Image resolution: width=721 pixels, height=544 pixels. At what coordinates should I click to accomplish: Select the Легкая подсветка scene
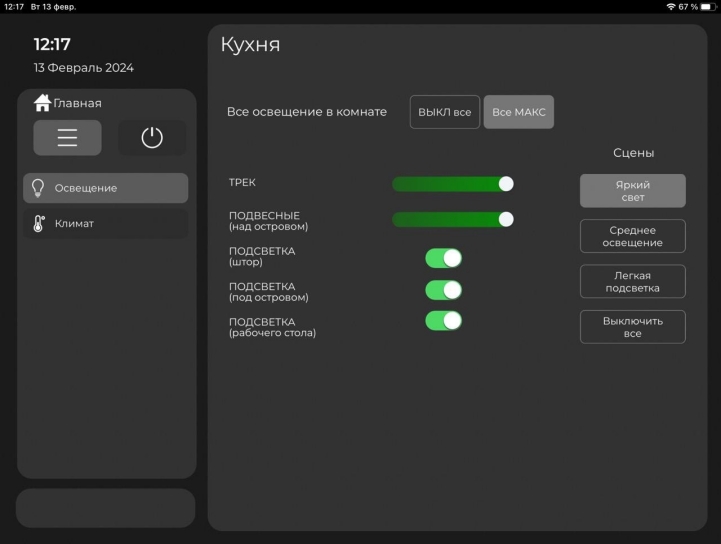click(632, 282)
